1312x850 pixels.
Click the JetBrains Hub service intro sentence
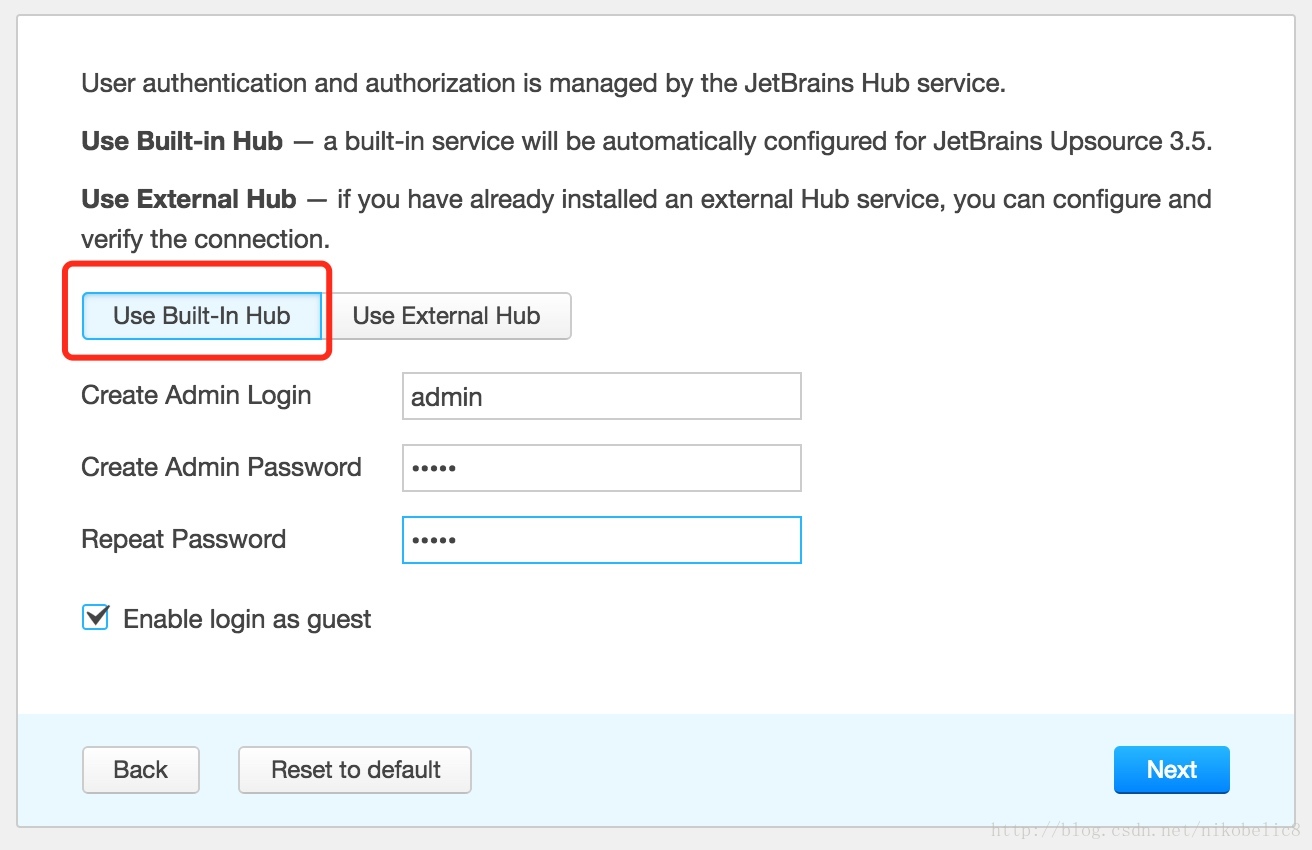pos(543,83)
